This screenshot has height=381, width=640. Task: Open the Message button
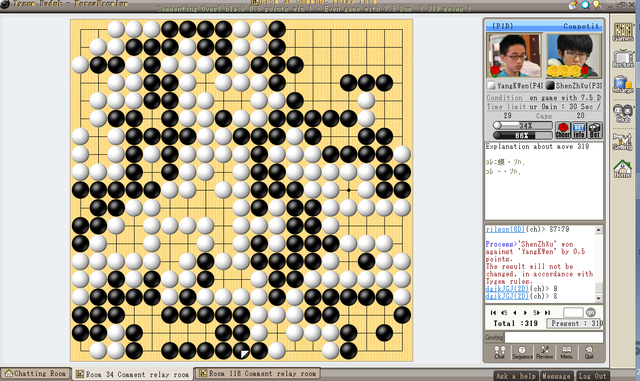coord(556,376)
